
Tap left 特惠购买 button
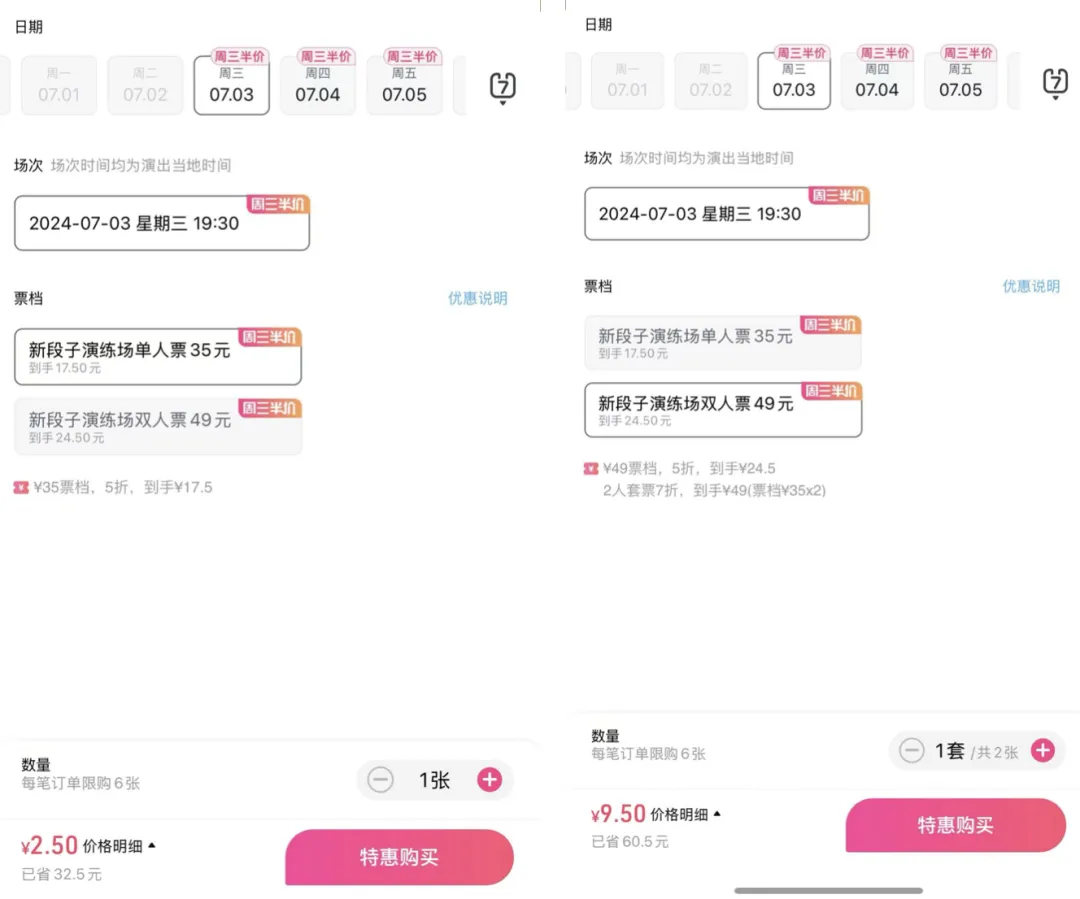coord(399,857)
